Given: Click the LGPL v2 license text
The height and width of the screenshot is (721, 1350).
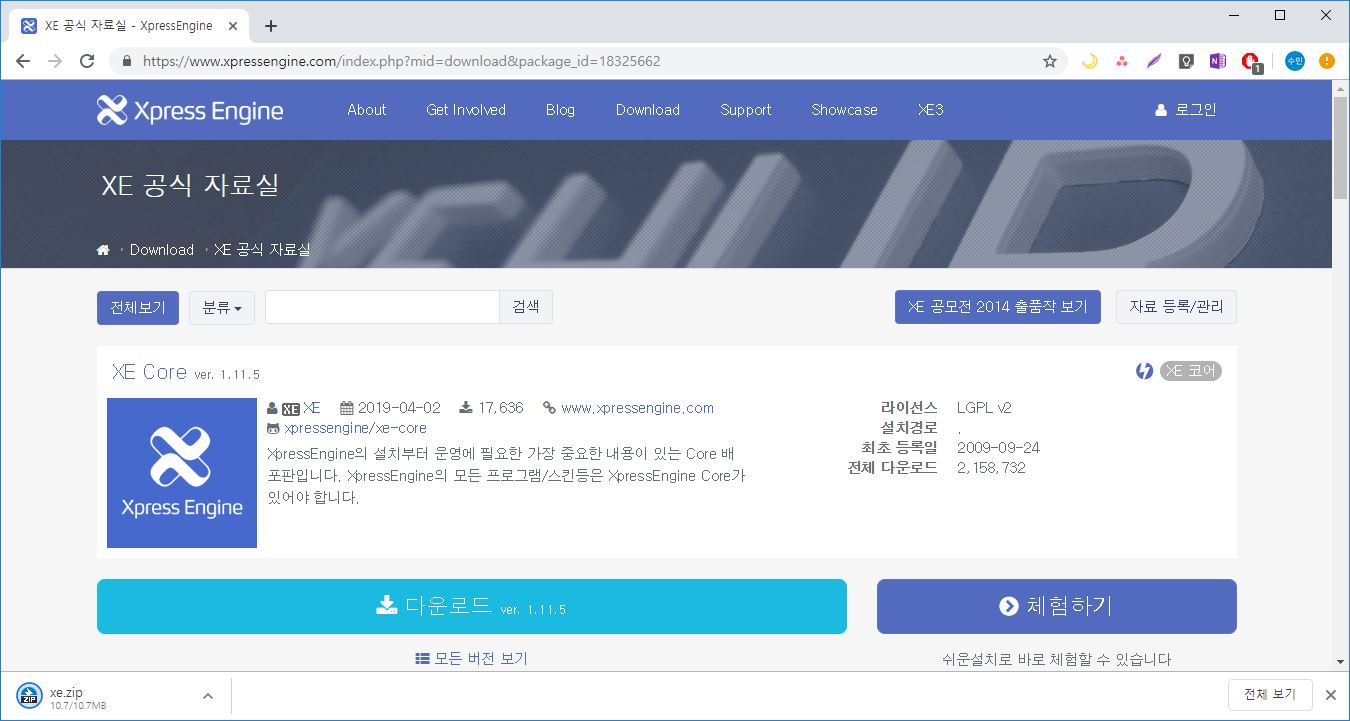Looking at the screenshot, I should click(985, 408).
